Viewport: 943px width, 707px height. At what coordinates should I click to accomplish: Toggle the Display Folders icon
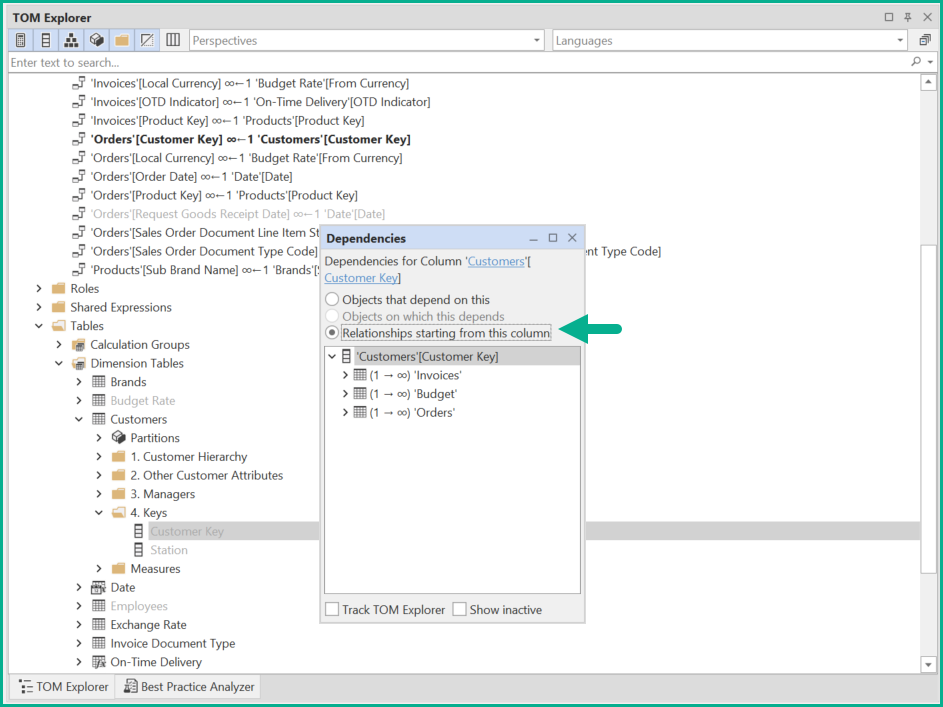coord(120,40)
